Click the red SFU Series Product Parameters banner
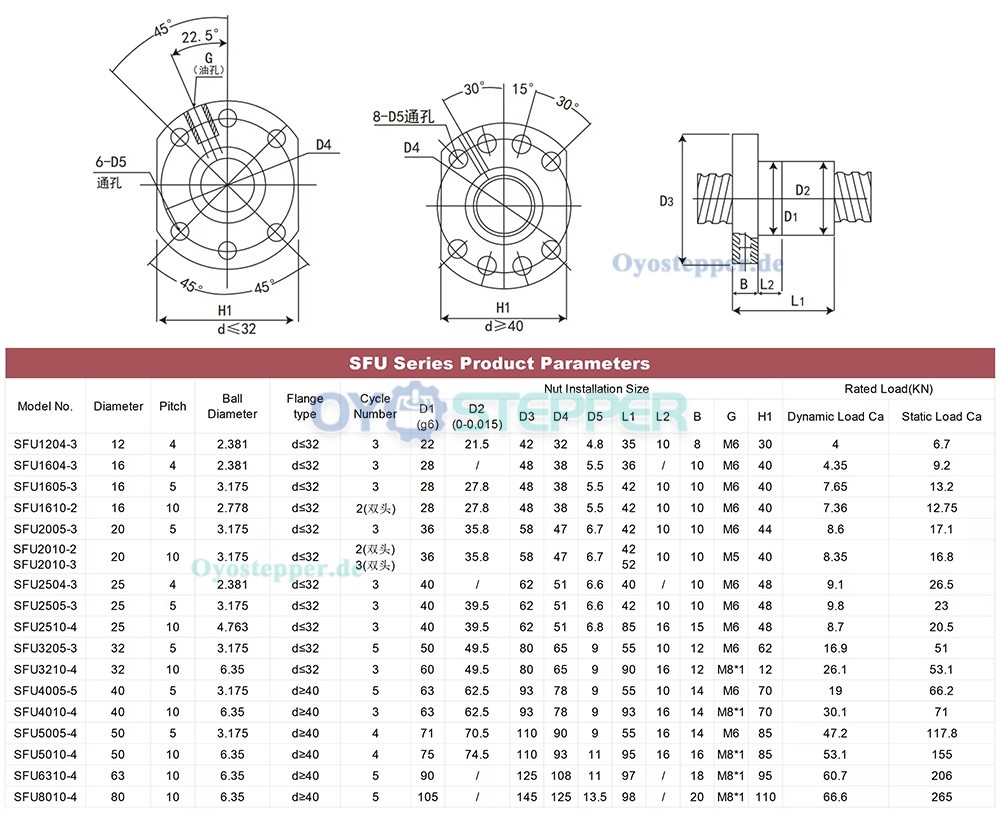Screen dimensions: 1000x824 click(500, 363)
